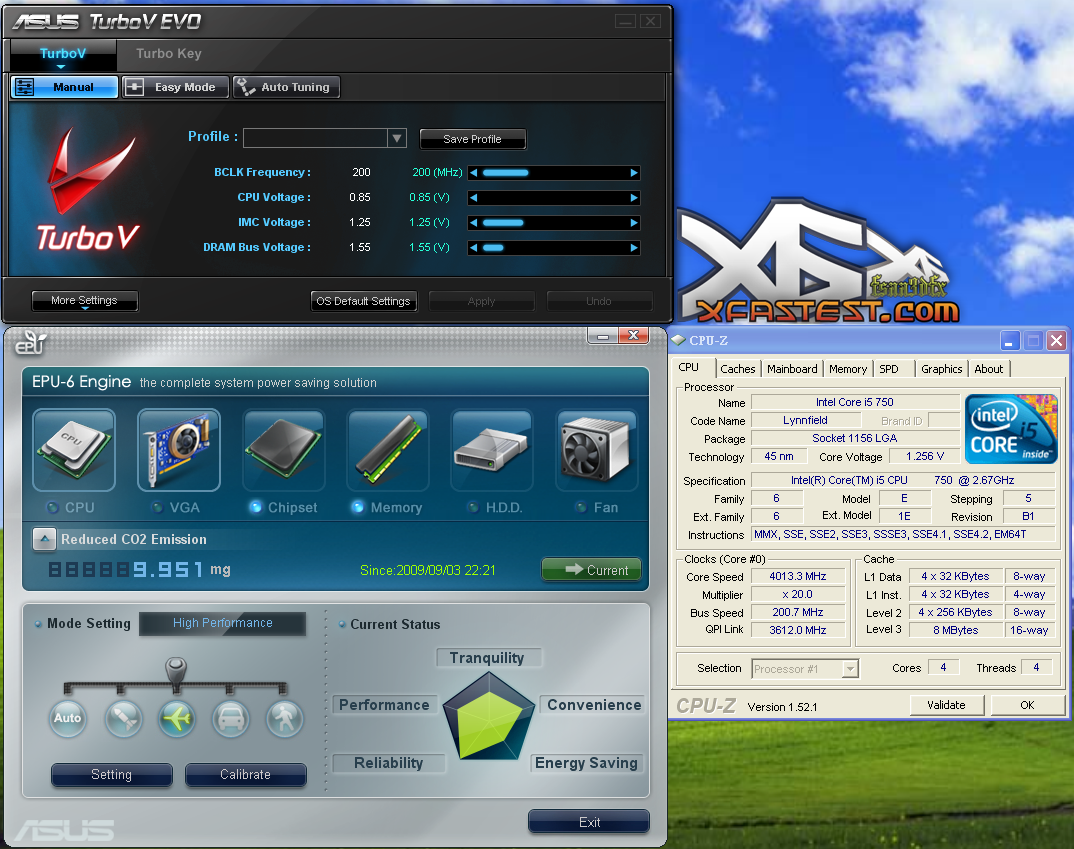Choose the airplane High Performance mode icon
Screen dimensions: 1074x849
click(x=177, y=718)
